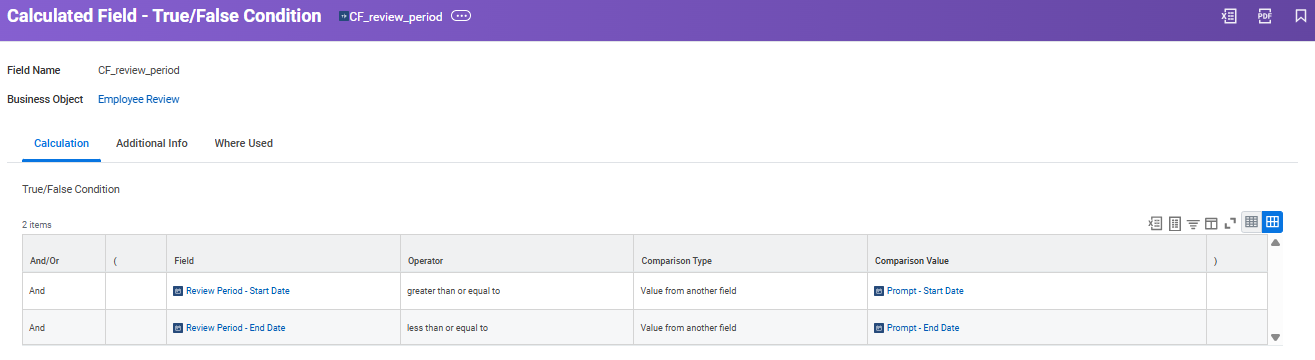Open the grid filter icon

1193,223
